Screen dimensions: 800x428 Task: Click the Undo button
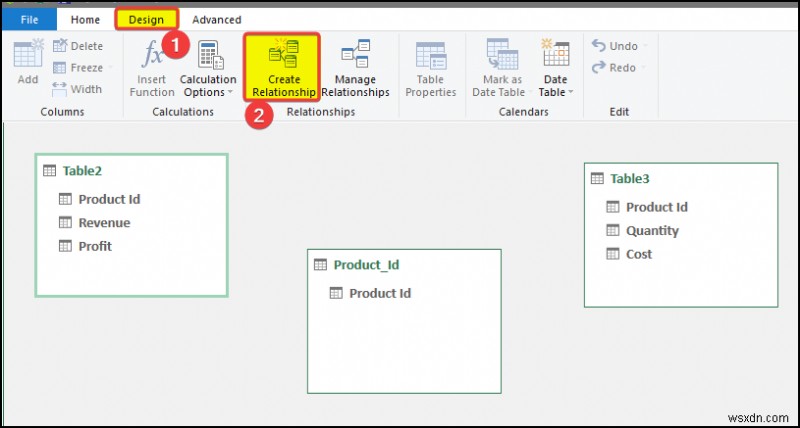(x=615, y=46)
